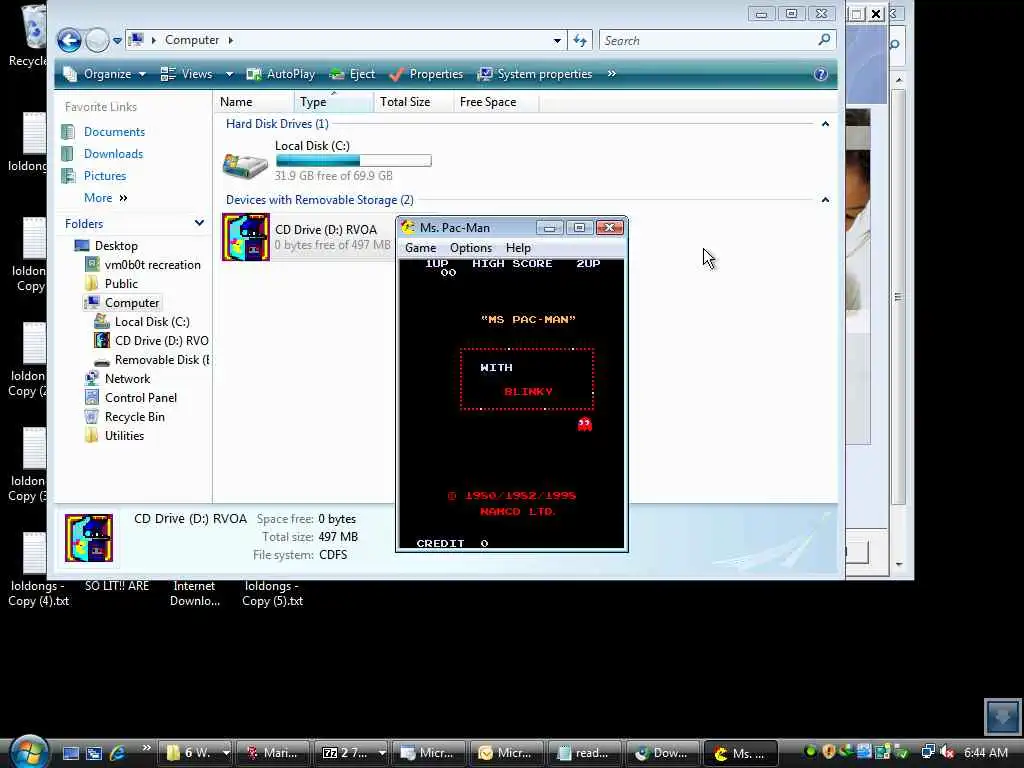Open the Organize menu in toolbar
The height and width of the screenshot is (768, 1024).
(104, 74)
